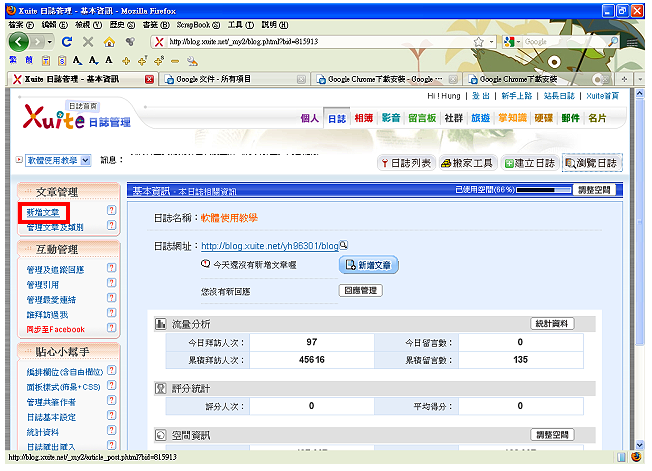Screen dimensions: 652x471
Task: Click the 登出 link at top
Action: click(x=481, y=96)
